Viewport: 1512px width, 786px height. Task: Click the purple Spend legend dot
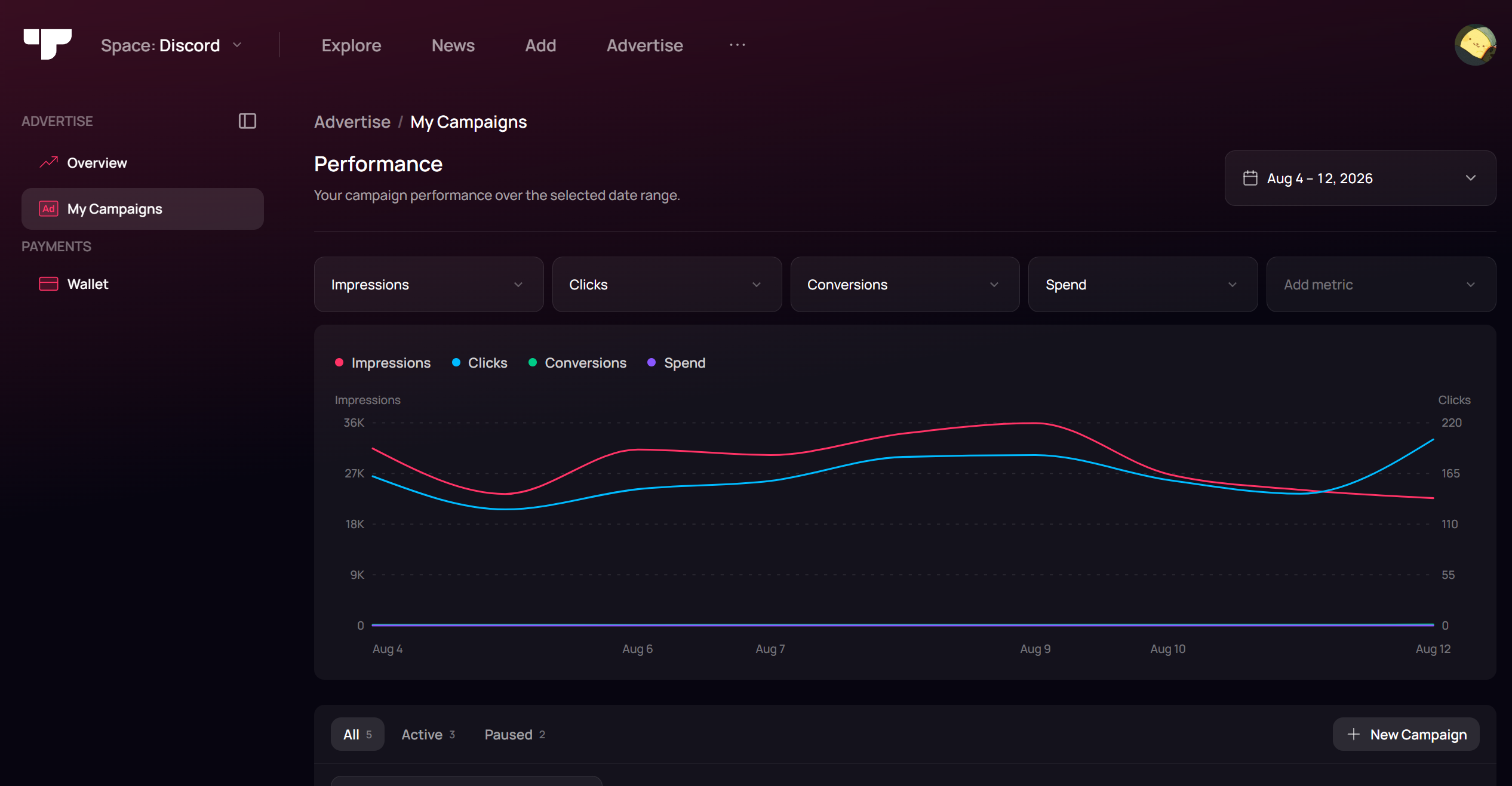coord(652,362)
